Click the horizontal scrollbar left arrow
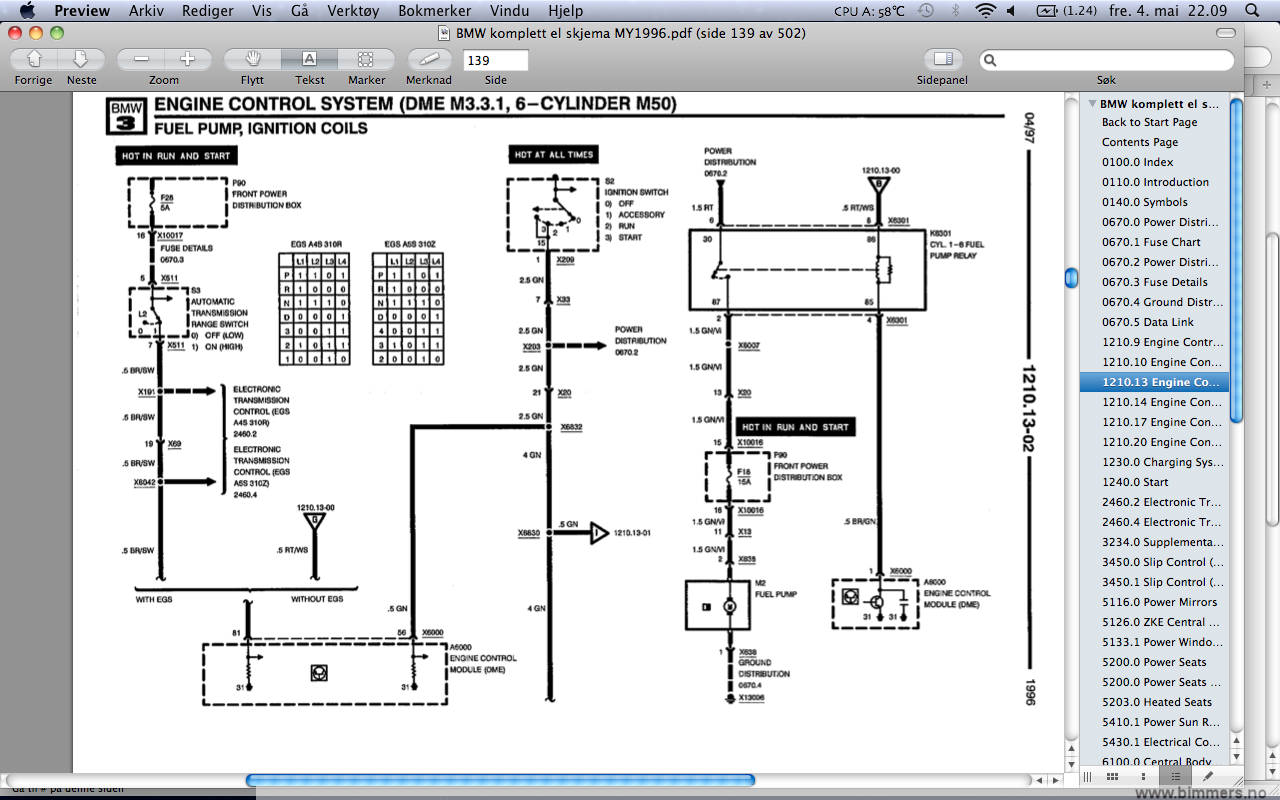Viewport: 1280px width, 800px height. click(x=1040, y=780)
